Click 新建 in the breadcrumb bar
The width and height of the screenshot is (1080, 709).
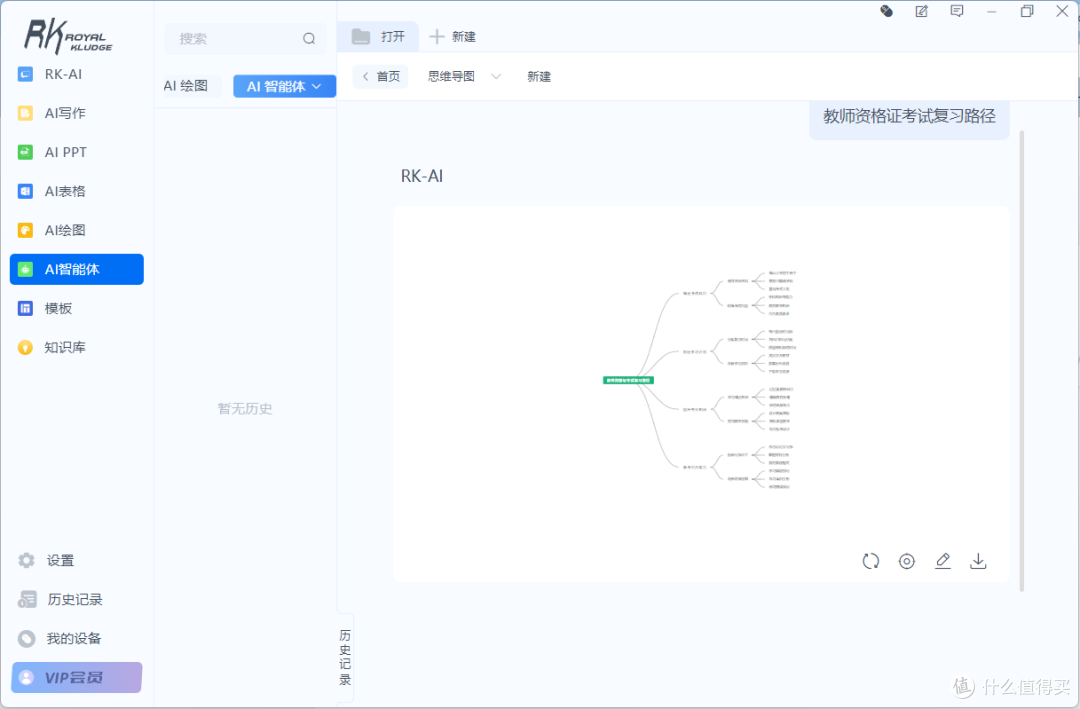(x=539, y=76)
